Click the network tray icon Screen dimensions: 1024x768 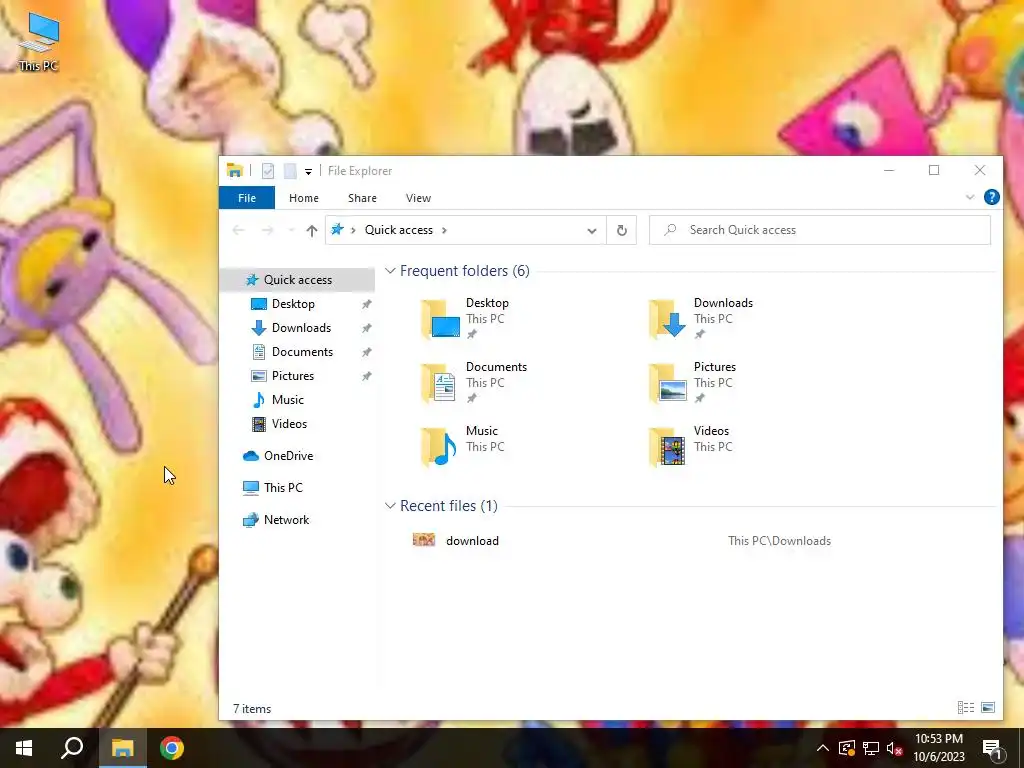click(871, 748)
